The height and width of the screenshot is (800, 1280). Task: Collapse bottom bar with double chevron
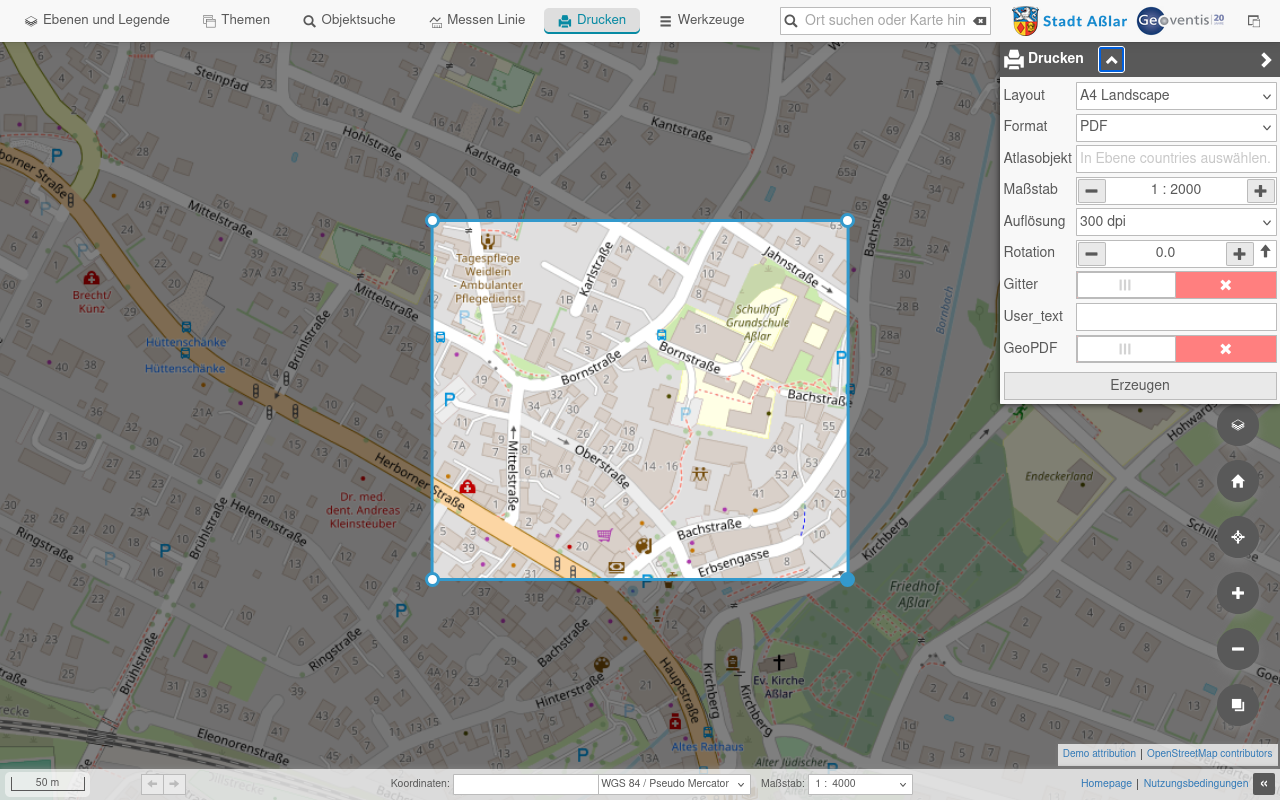click(1265, 784)
